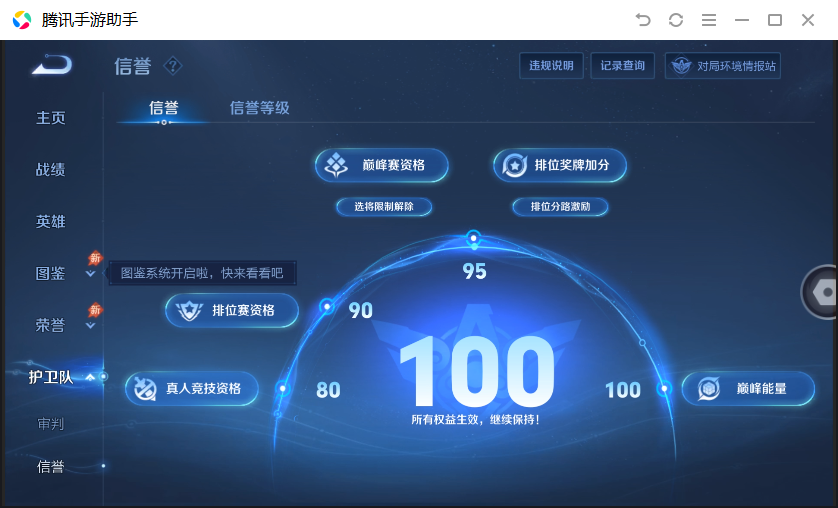Open 图鉴 in sidebar

tap(50, 273)
